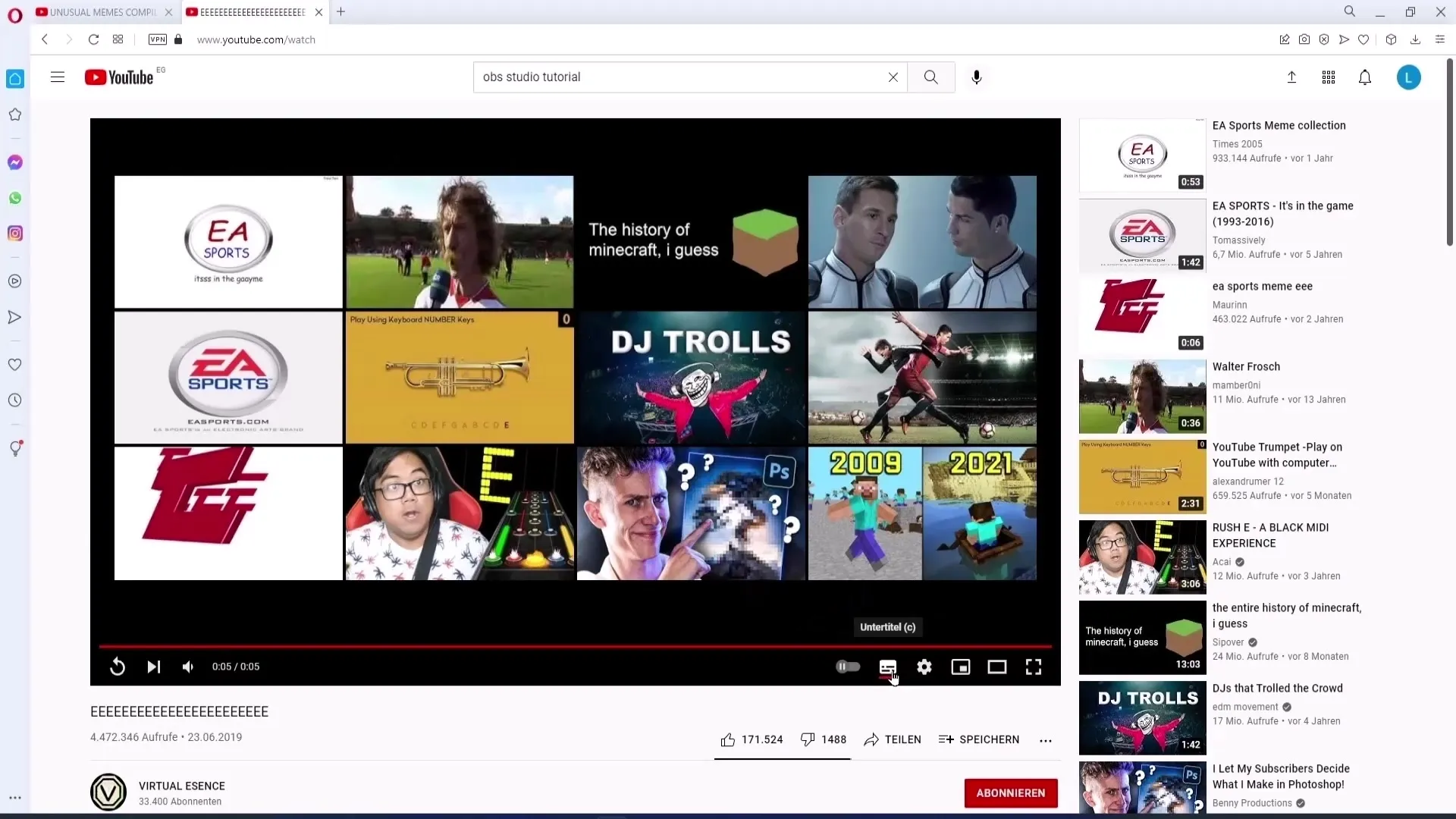Image resolution: width=1456 pixels, height=819 pixels.
Task: Open YouTube hamburger menu
Action: point(58,77)
